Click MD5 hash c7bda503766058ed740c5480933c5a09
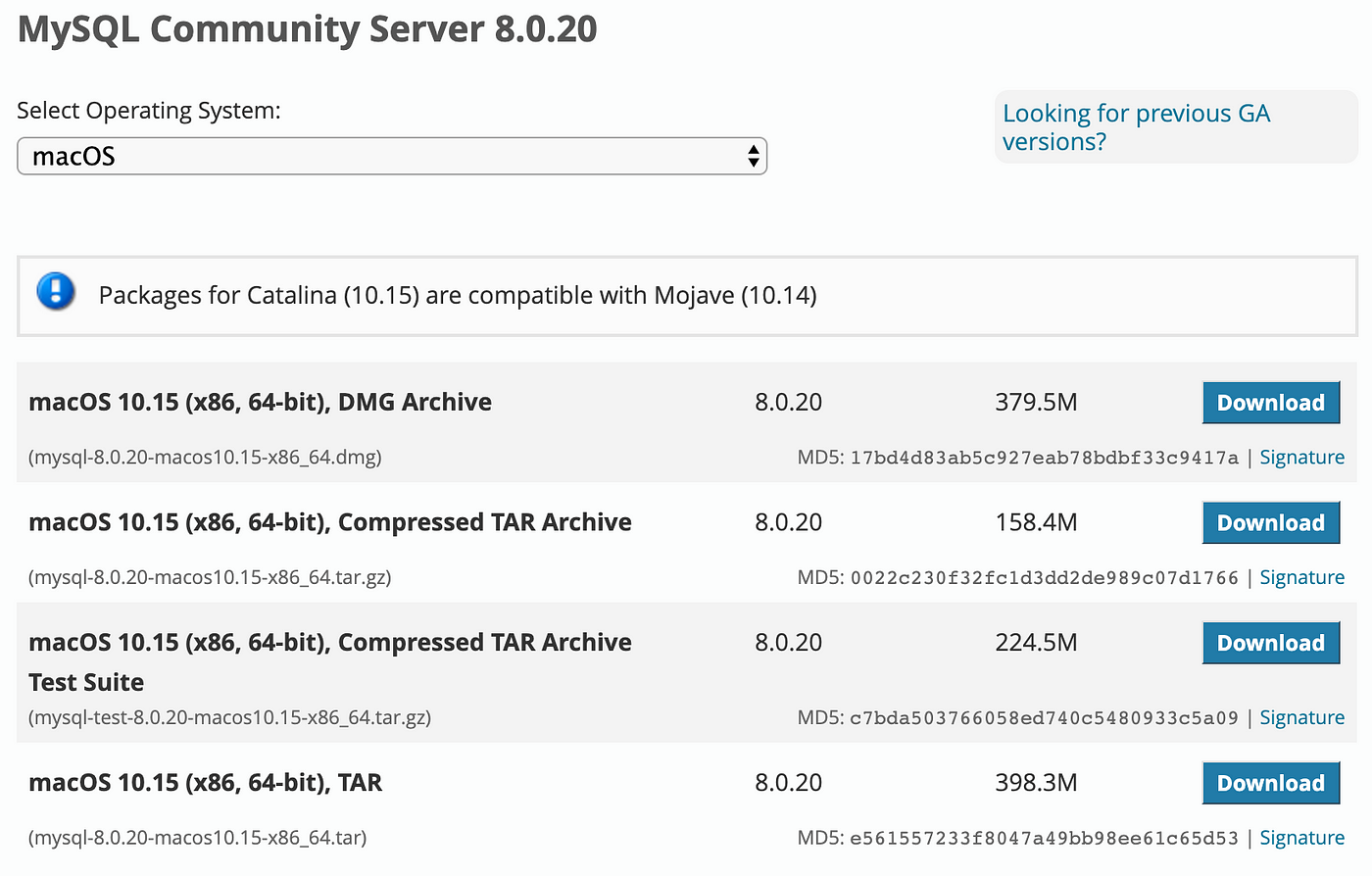Screen dimensions: 1372x876 [x=1044, y=718]
